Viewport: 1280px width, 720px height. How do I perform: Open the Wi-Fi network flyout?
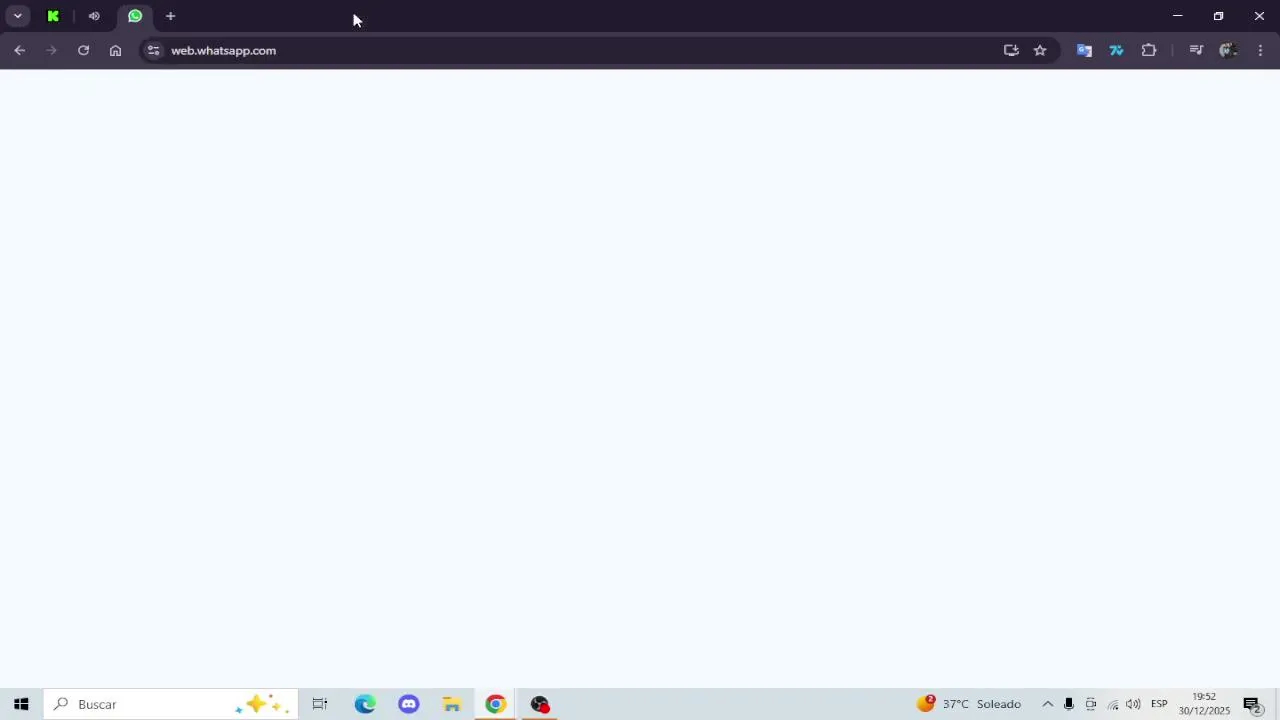(1112, 704)
